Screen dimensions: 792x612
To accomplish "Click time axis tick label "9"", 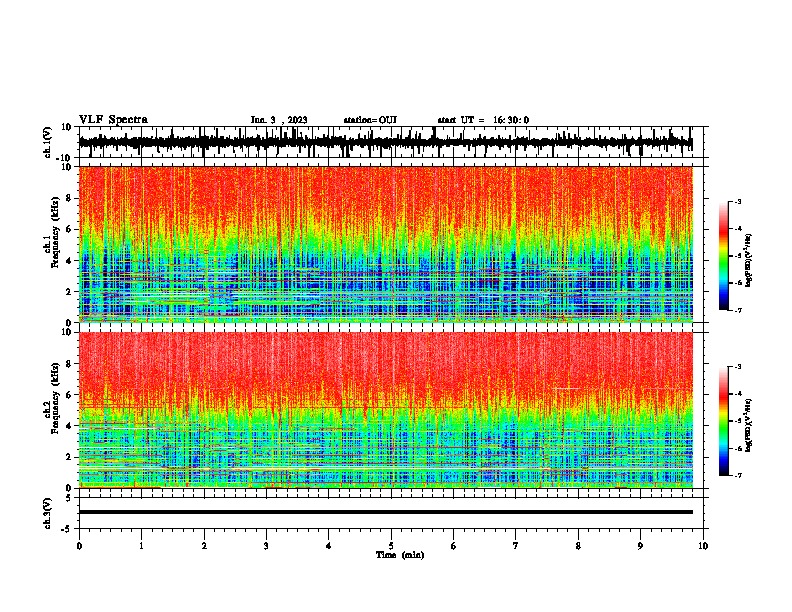I will pyautogui.click(x=640, y=546).
